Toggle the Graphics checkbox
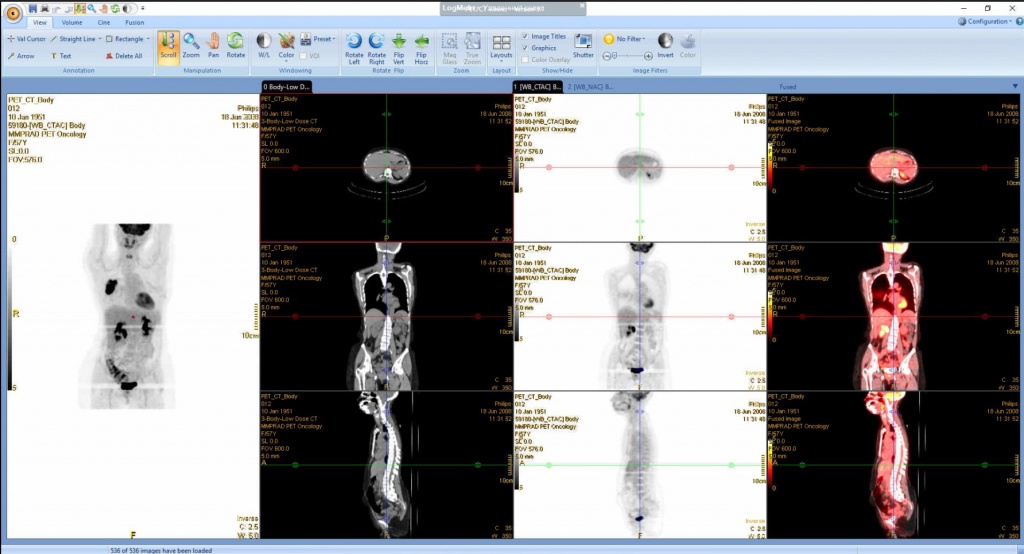This screenshot has width=1024, height=554. (x=525, y=48)
